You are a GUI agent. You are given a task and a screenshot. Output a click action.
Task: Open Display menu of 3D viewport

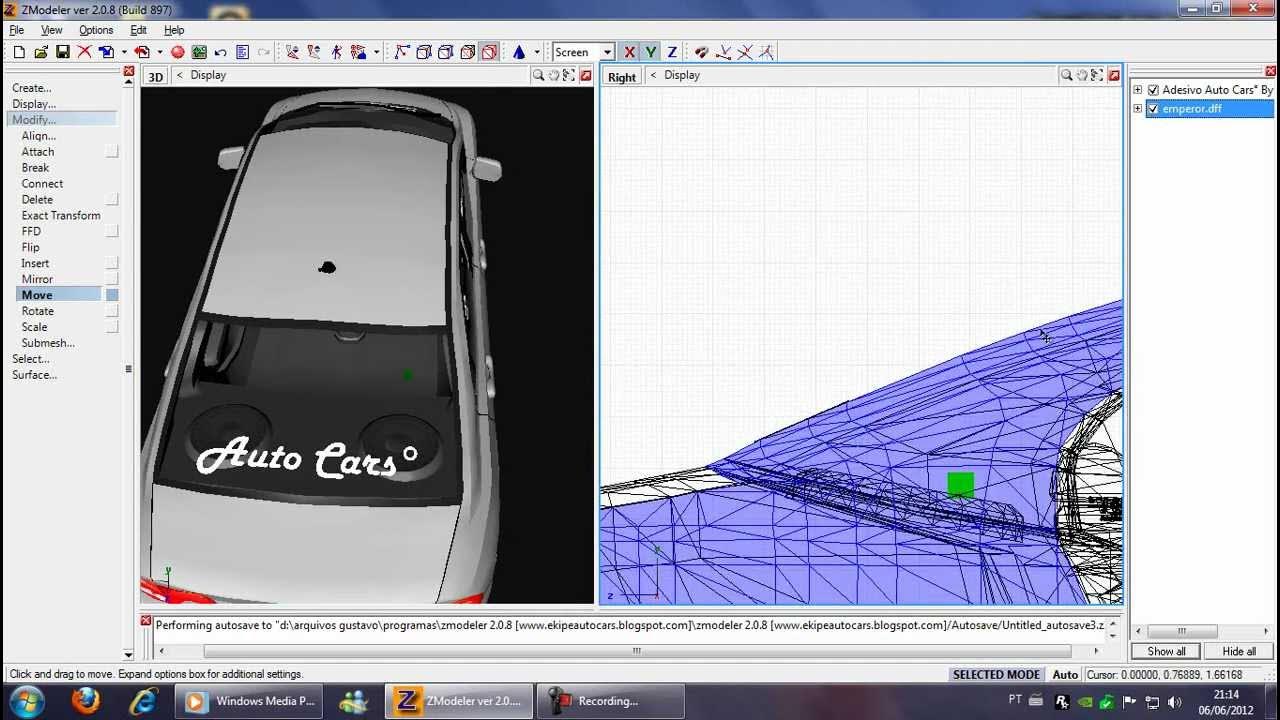pos(208,75)
